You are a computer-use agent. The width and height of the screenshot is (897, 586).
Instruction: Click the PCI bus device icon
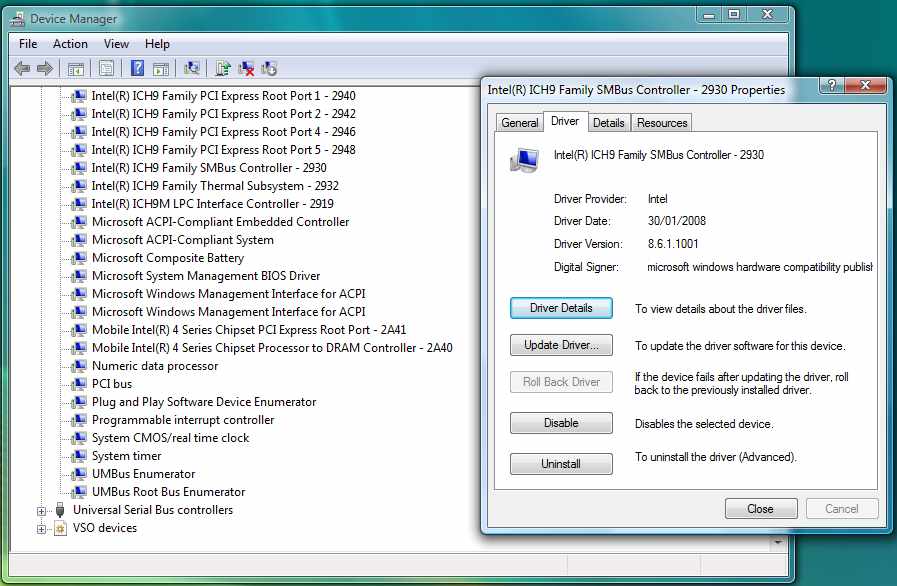pyautogui.click(x=79, y=384)
